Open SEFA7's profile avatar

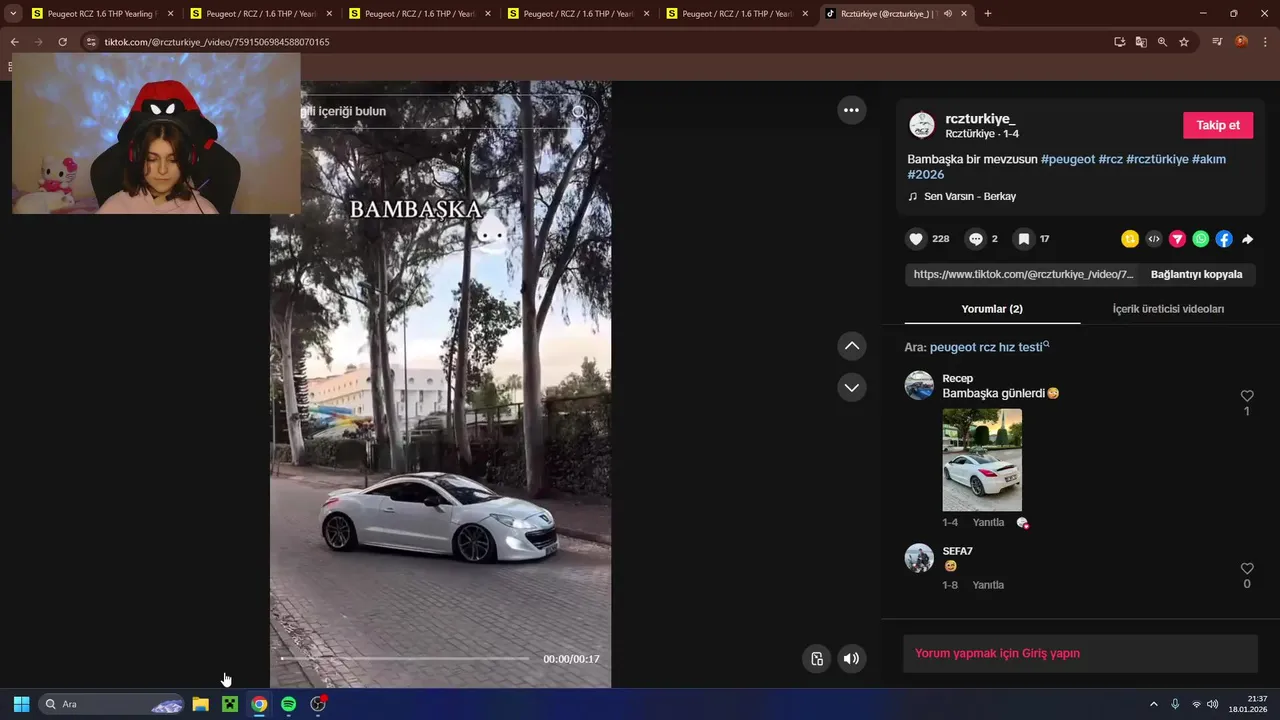click(x=919, y=558)
